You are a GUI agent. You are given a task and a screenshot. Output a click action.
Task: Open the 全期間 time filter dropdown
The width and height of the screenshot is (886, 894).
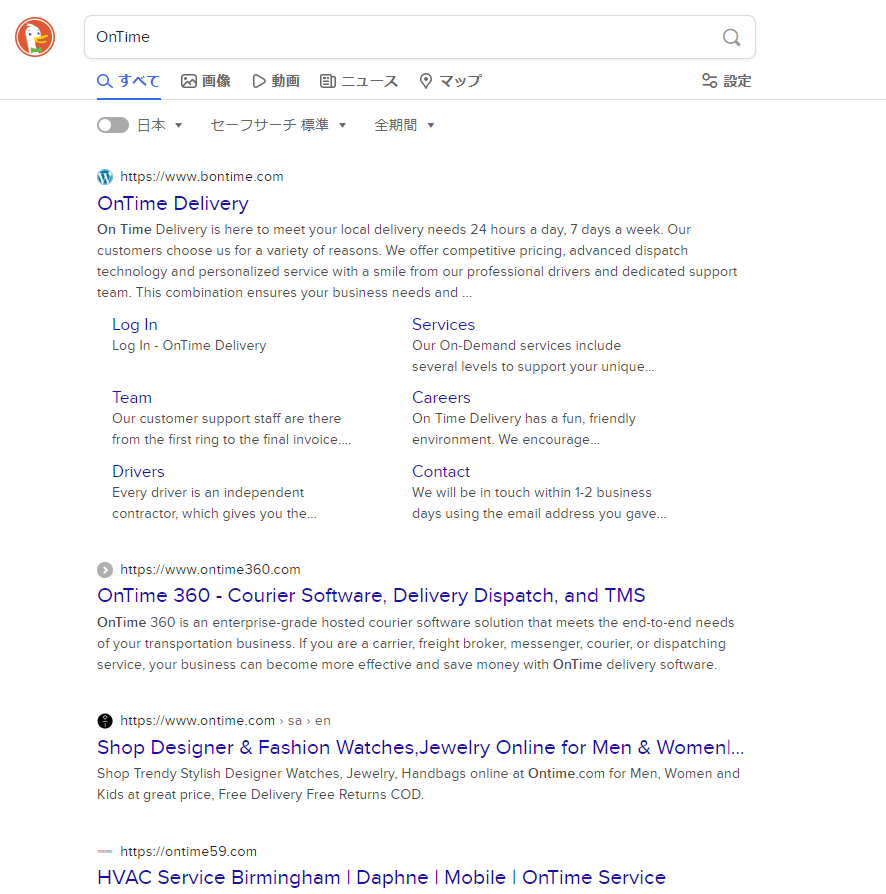point(404,125)
